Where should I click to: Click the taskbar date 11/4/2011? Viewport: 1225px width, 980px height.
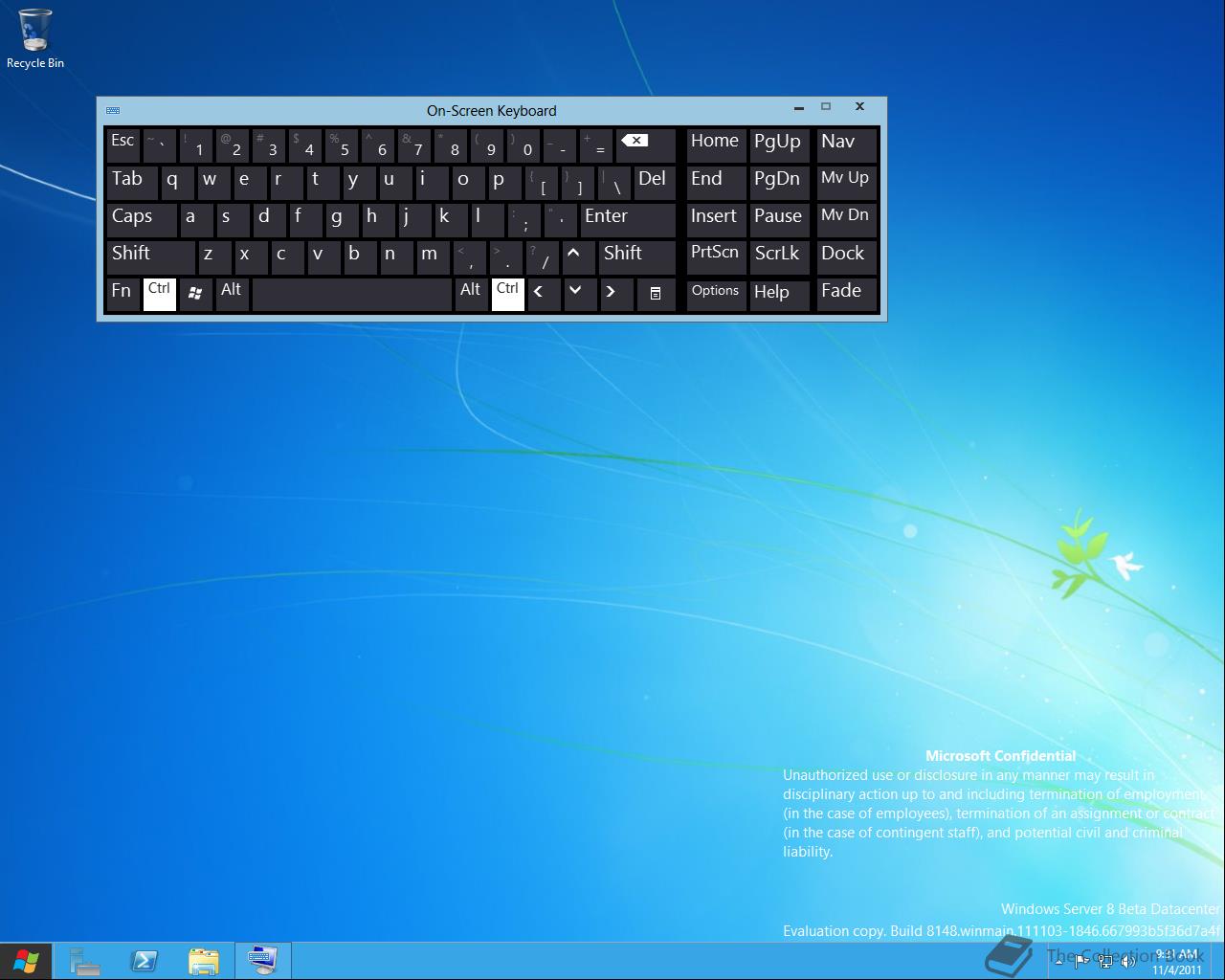(1176, 969)
